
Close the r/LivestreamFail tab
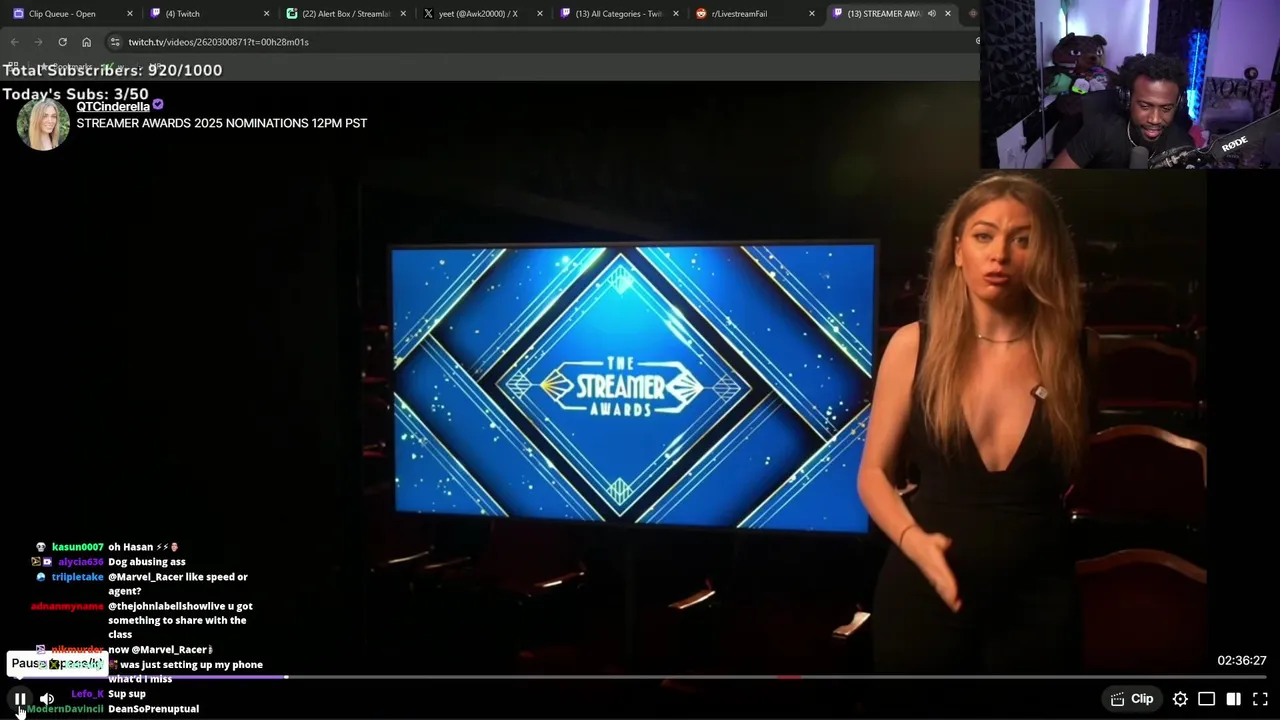pyautogui.click(x=811, y=14)
